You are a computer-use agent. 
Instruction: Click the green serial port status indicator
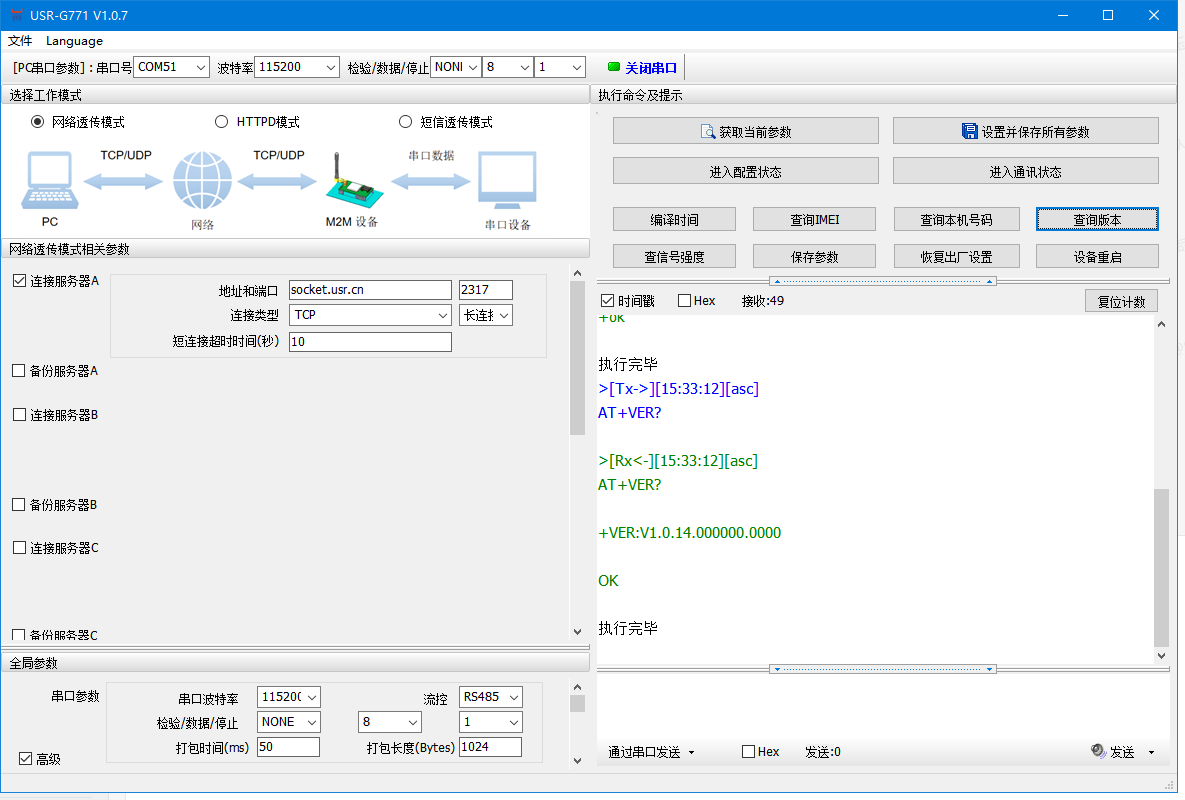point(614,68)
